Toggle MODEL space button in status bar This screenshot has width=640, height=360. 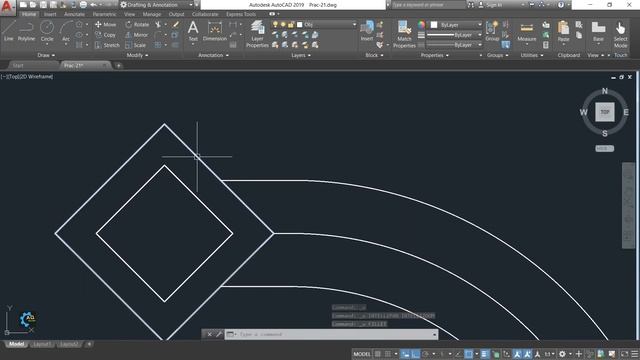tap(362, 354)
